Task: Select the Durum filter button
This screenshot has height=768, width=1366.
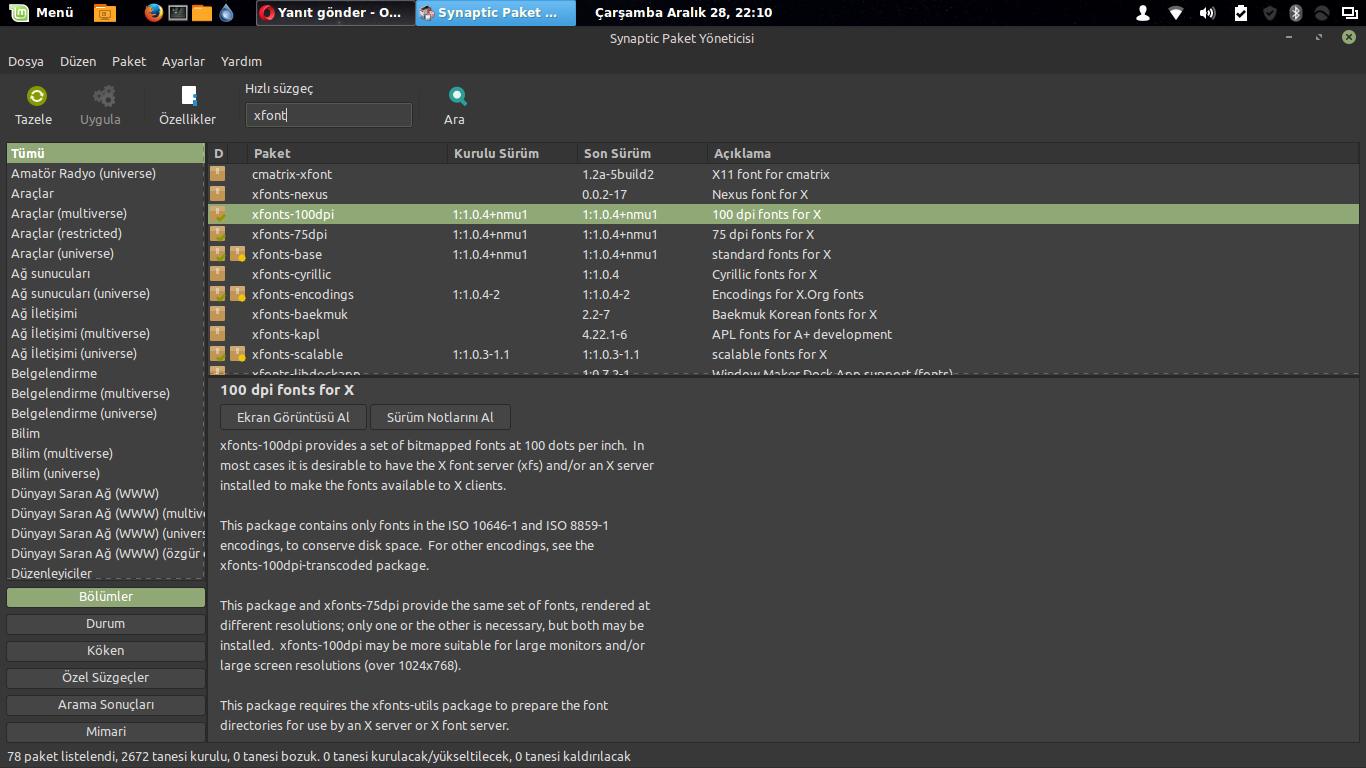Action: (x=106, y=624)
